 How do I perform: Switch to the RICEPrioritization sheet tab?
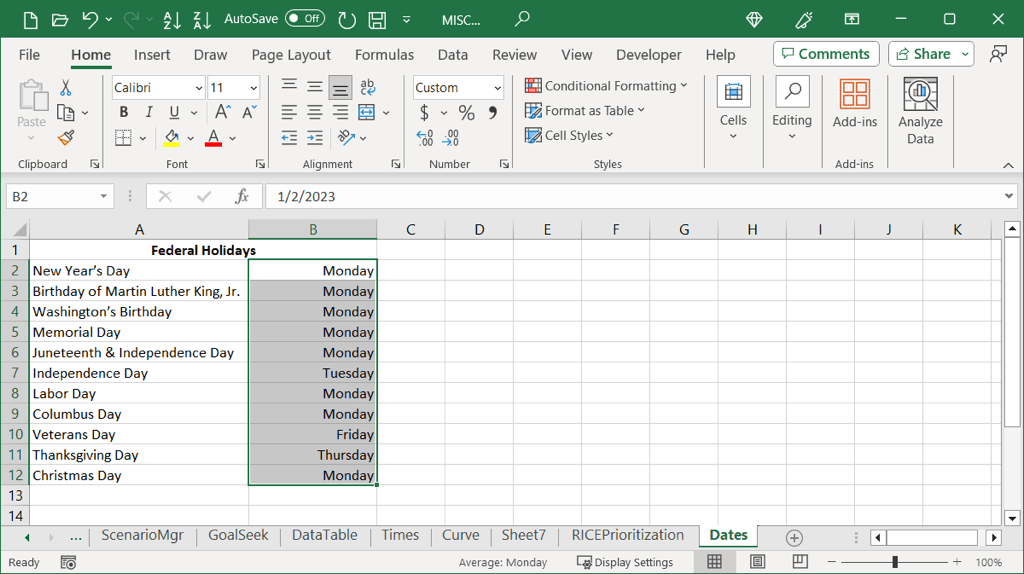point(627,535)
